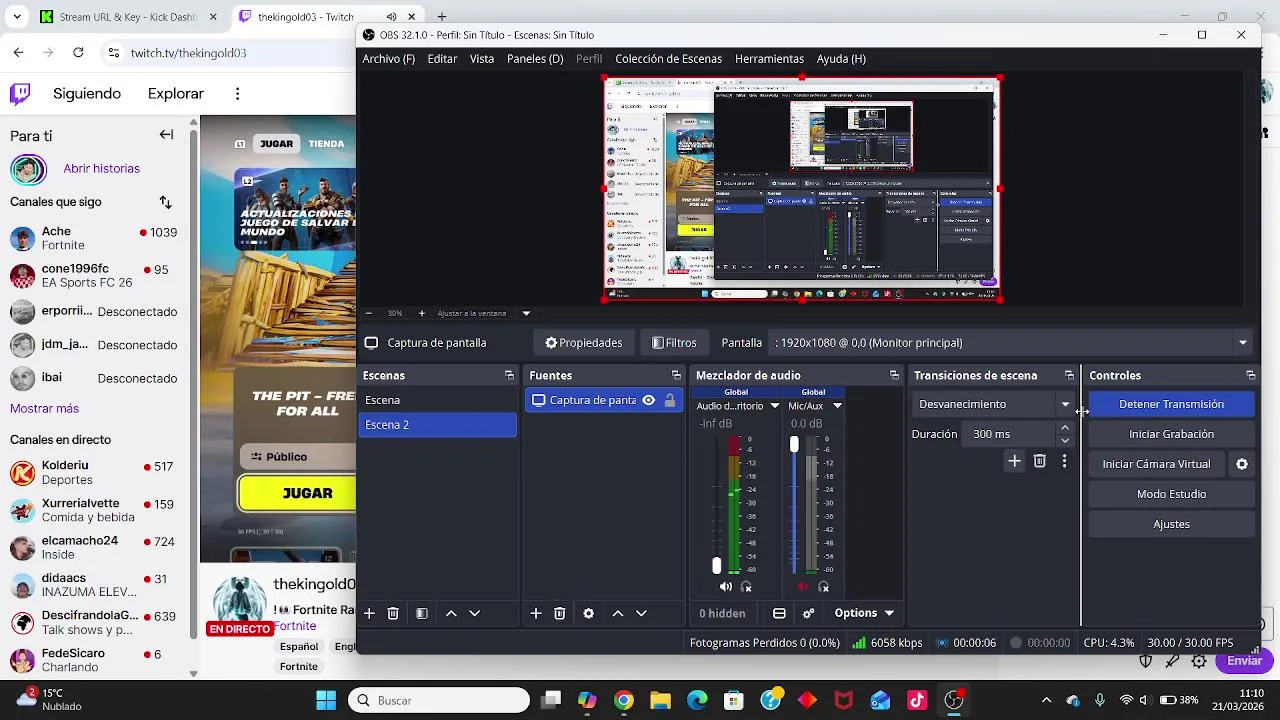Click the Detener Transmisión button
The image size is (1280, 720).
(1172, 404)
